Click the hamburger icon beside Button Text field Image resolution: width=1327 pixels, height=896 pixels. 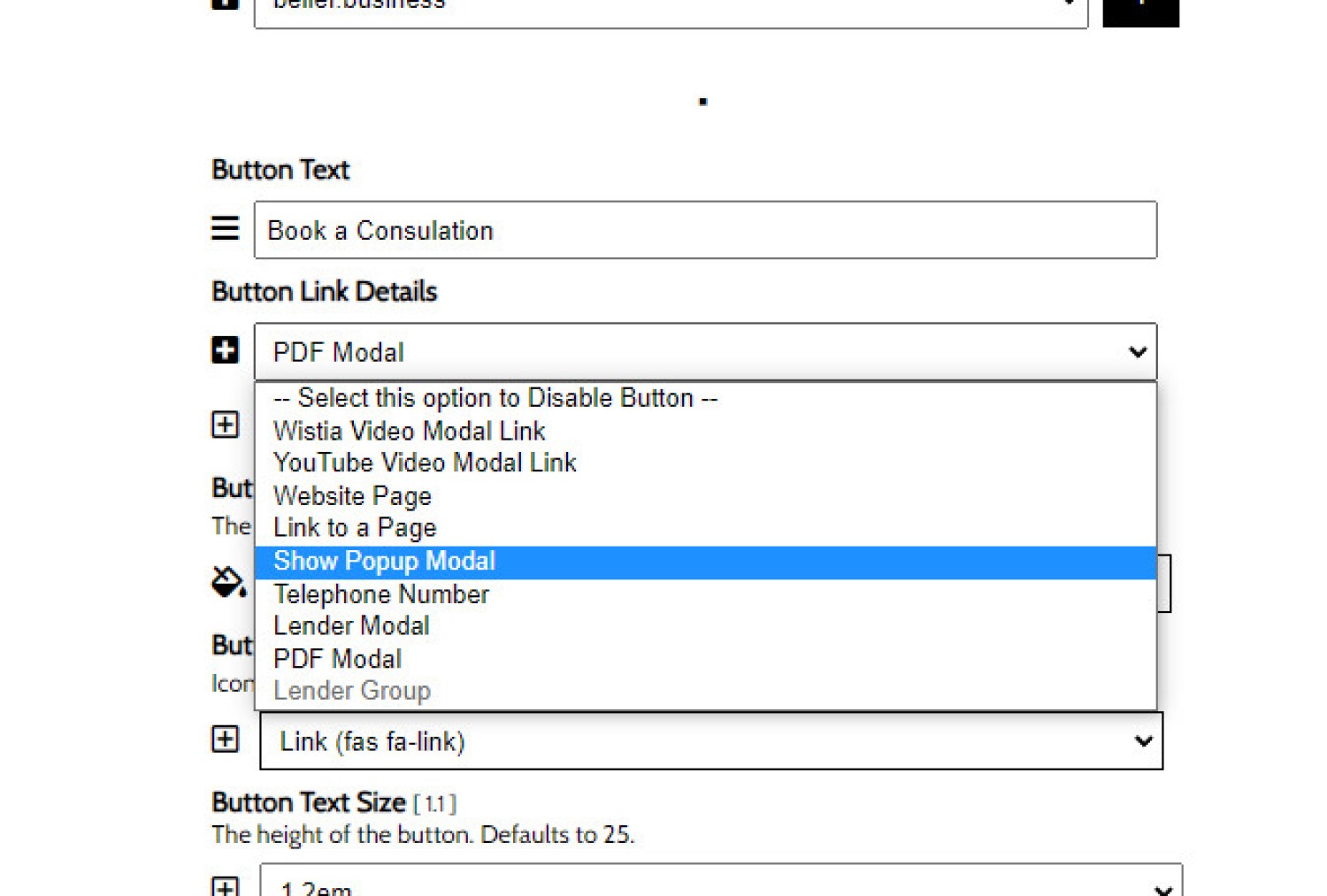(225, 228)
